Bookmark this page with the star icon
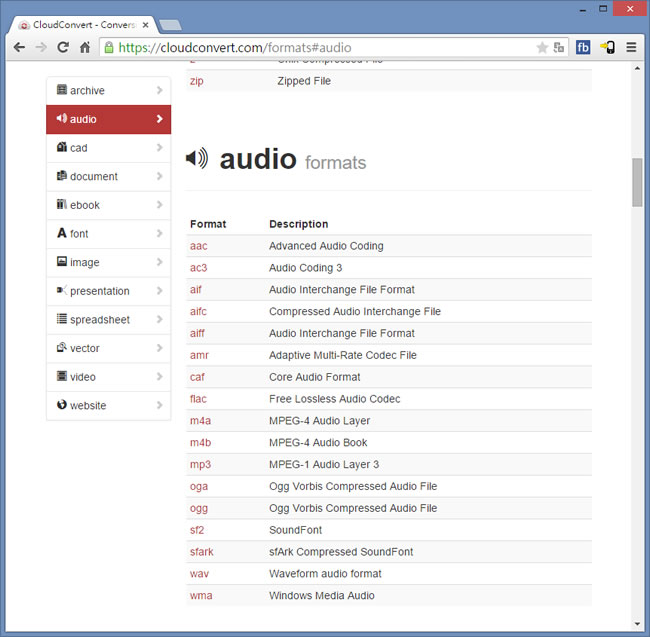Screen dimensions: 650x637 [542, 47]
